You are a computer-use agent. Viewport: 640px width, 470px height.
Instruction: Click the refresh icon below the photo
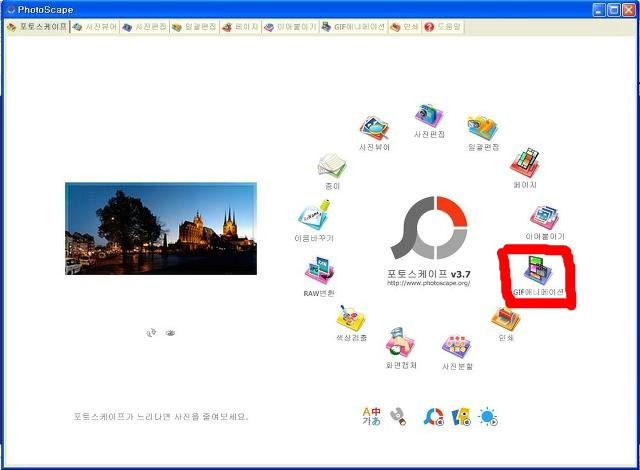coord(151,333)
